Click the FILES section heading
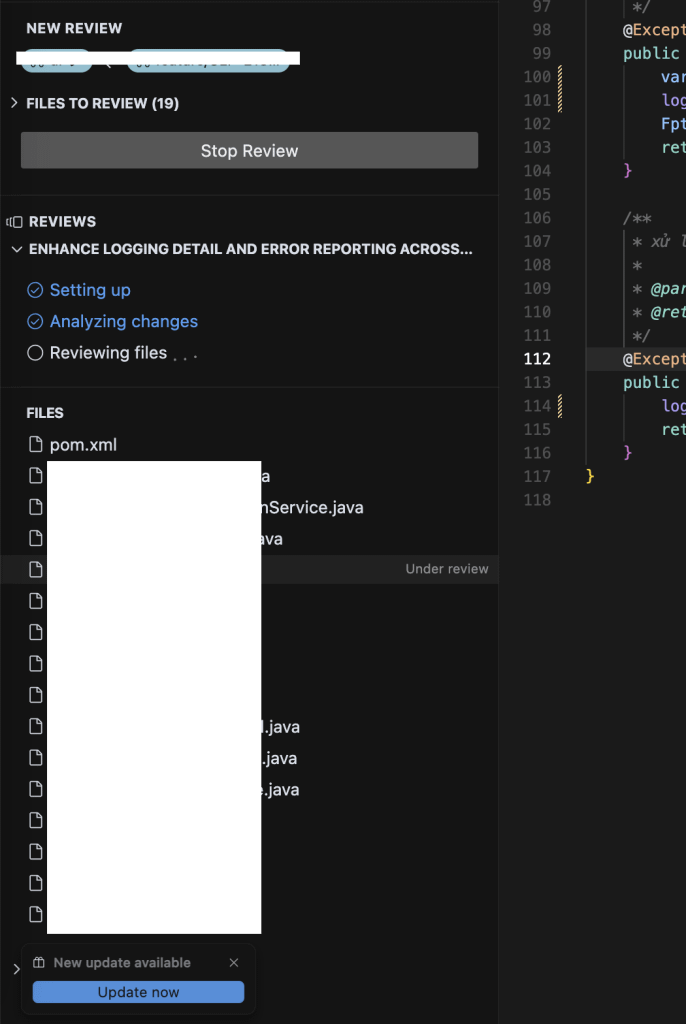The height and width of the screenshot is (1024, 686). (45, 413)
